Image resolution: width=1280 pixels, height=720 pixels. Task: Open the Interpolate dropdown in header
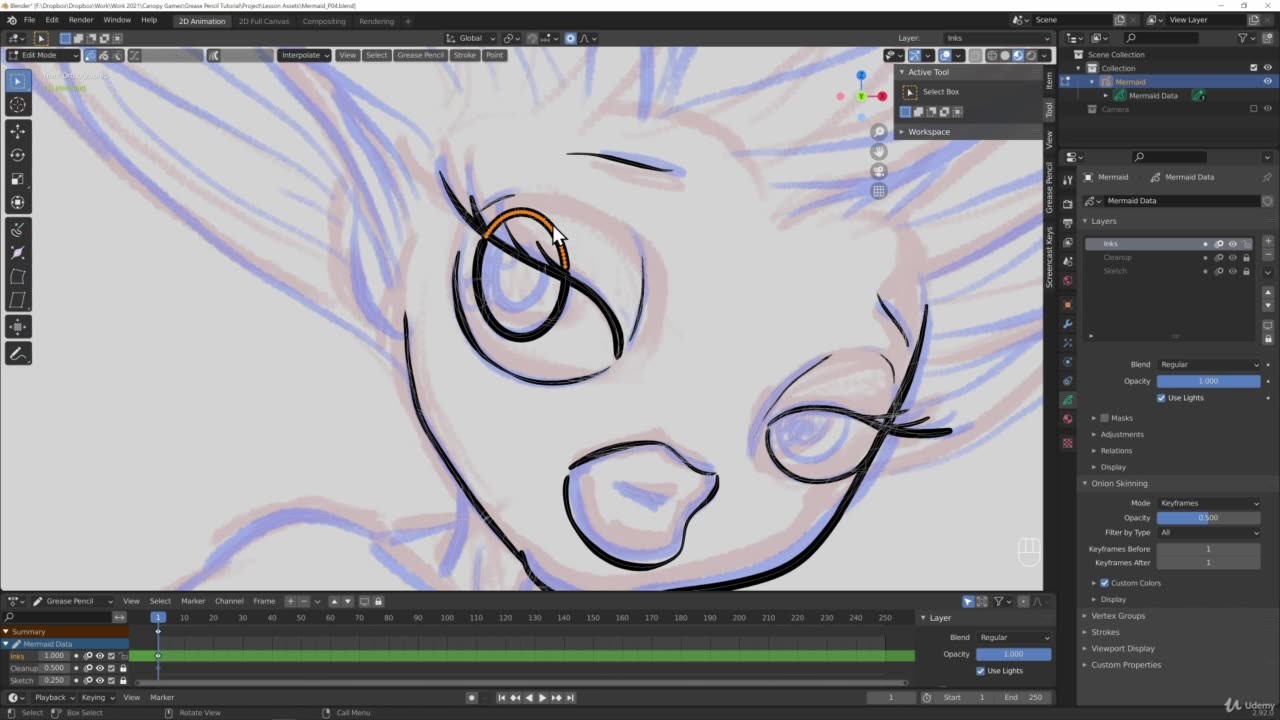[x=304, y=55]
